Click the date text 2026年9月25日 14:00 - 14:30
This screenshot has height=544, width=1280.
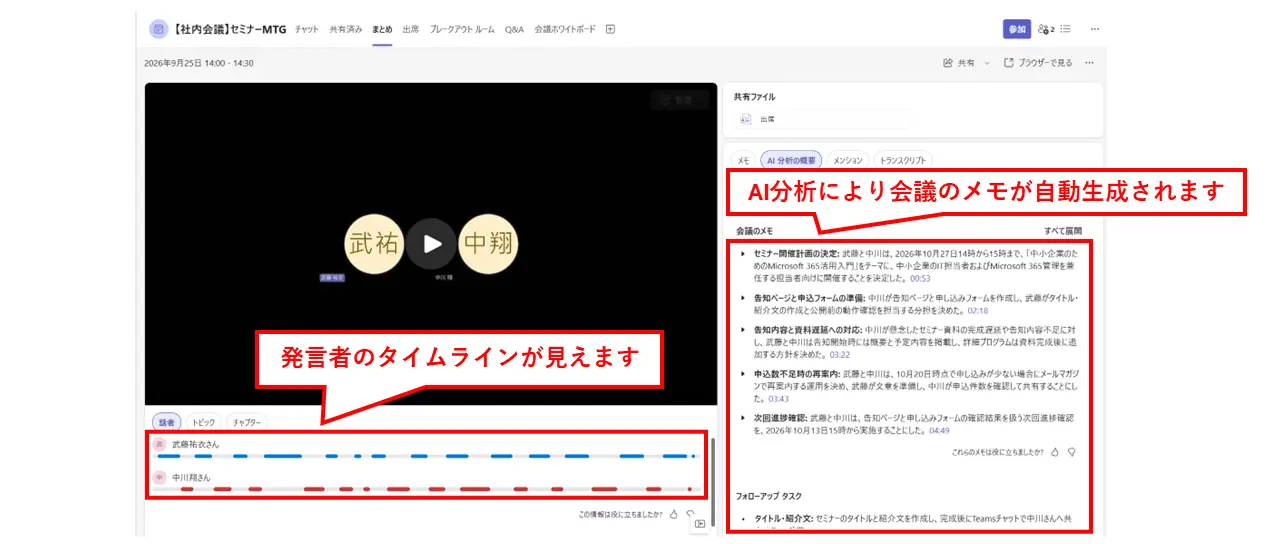tap(199, 62)
